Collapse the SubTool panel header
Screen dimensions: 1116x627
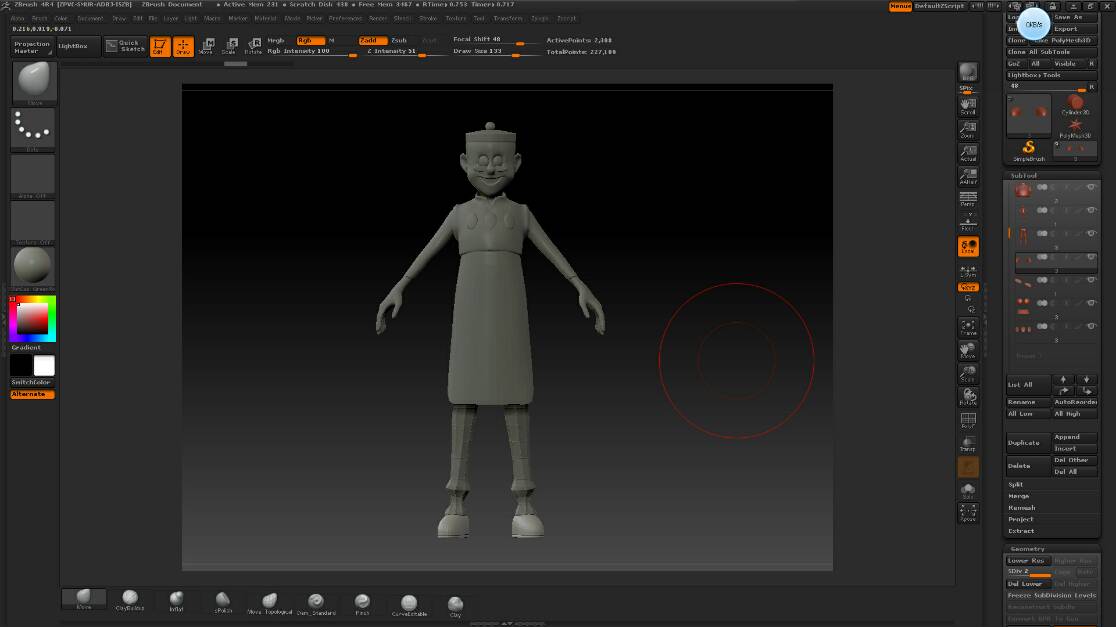point(1024,175)
